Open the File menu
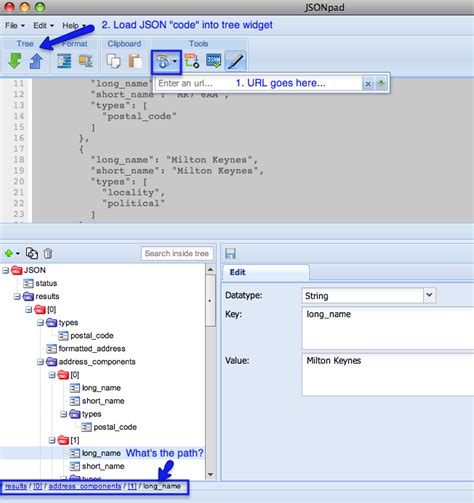This screenshot has width=474, height=503. [15, 26]
